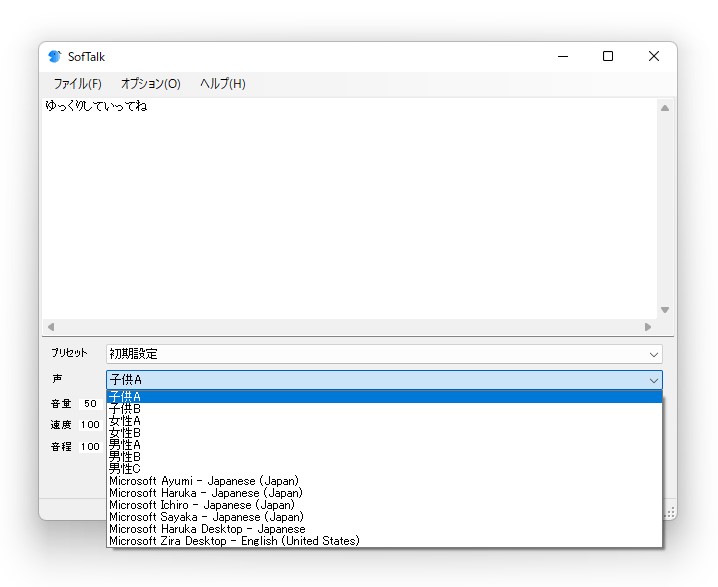The image size is (718, 587).
Task: Select Microsoft Sayaka - Japanese (Japan) voice
Action: click(x=384, y=516)
